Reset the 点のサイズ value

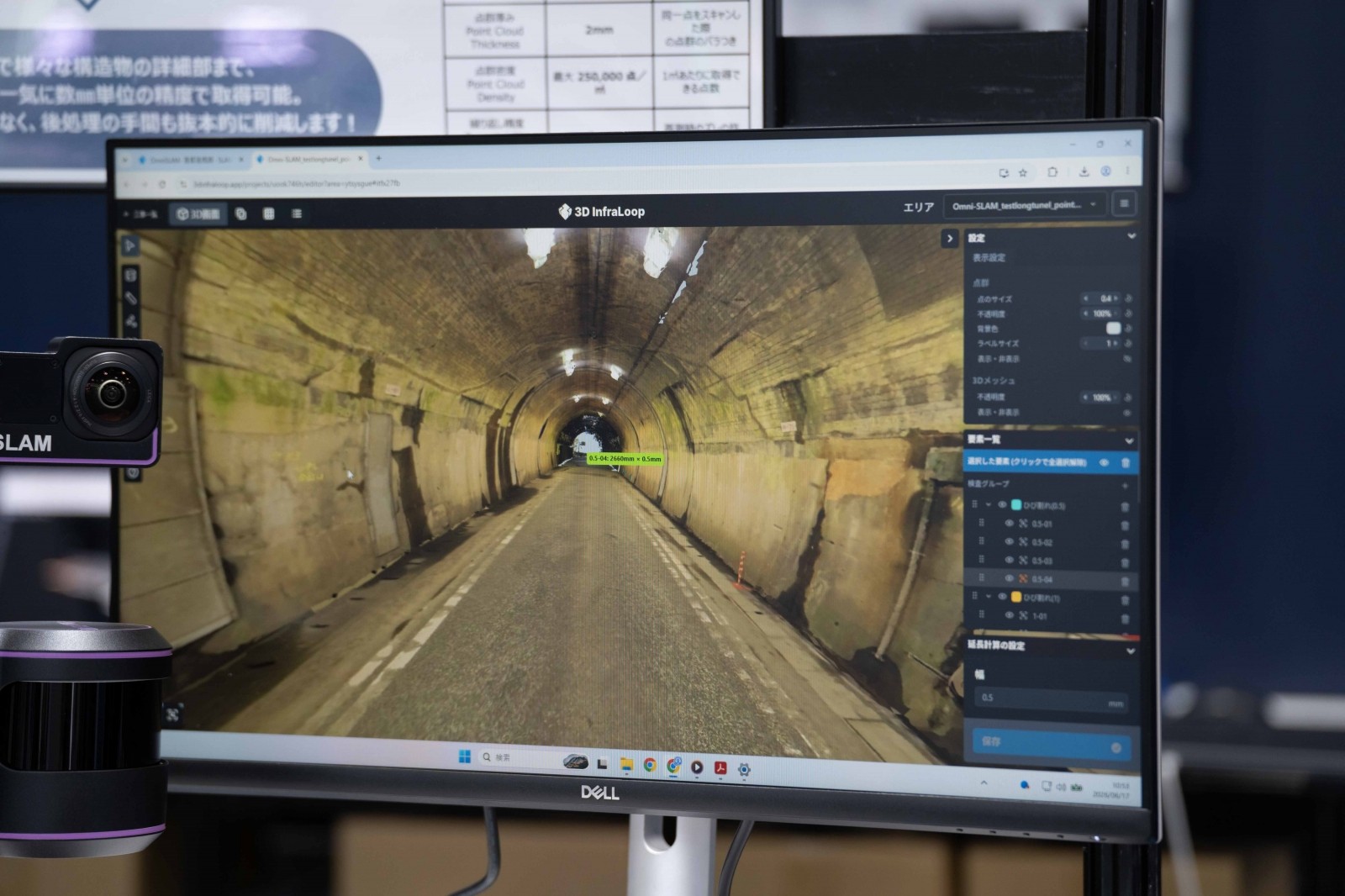point(1128,298)
